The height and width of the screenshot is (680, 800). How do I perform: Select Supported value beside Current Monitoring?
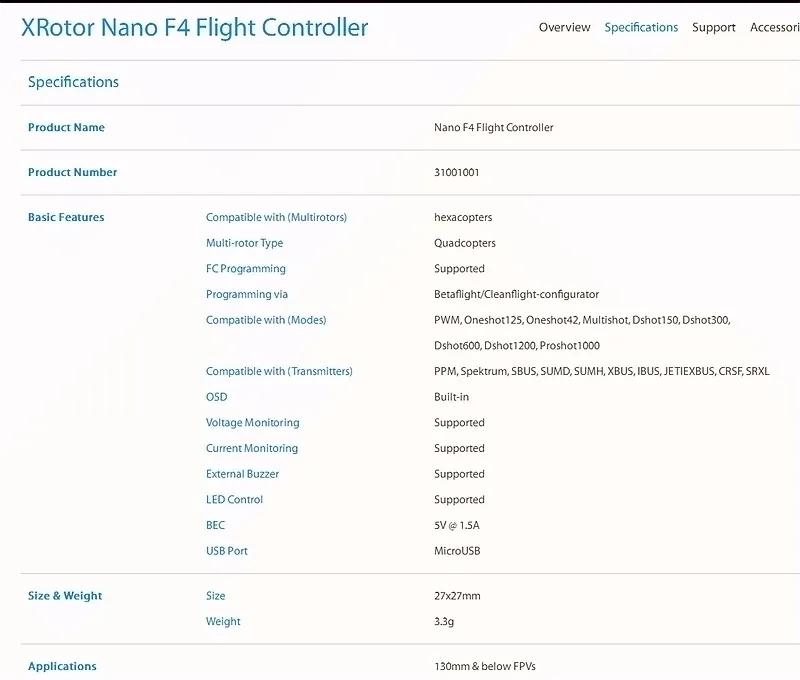pyautogui.click(x=459, y=448)
